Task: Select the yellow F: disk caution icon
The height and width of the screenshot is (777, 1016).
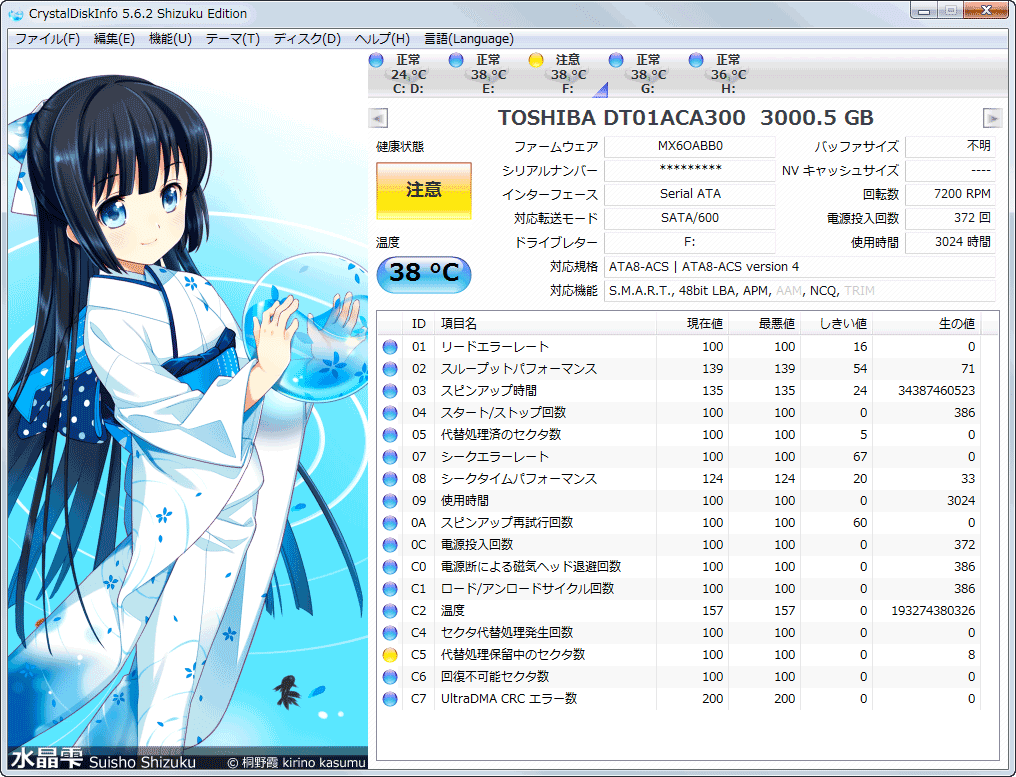Action: (x=536, y=60)
